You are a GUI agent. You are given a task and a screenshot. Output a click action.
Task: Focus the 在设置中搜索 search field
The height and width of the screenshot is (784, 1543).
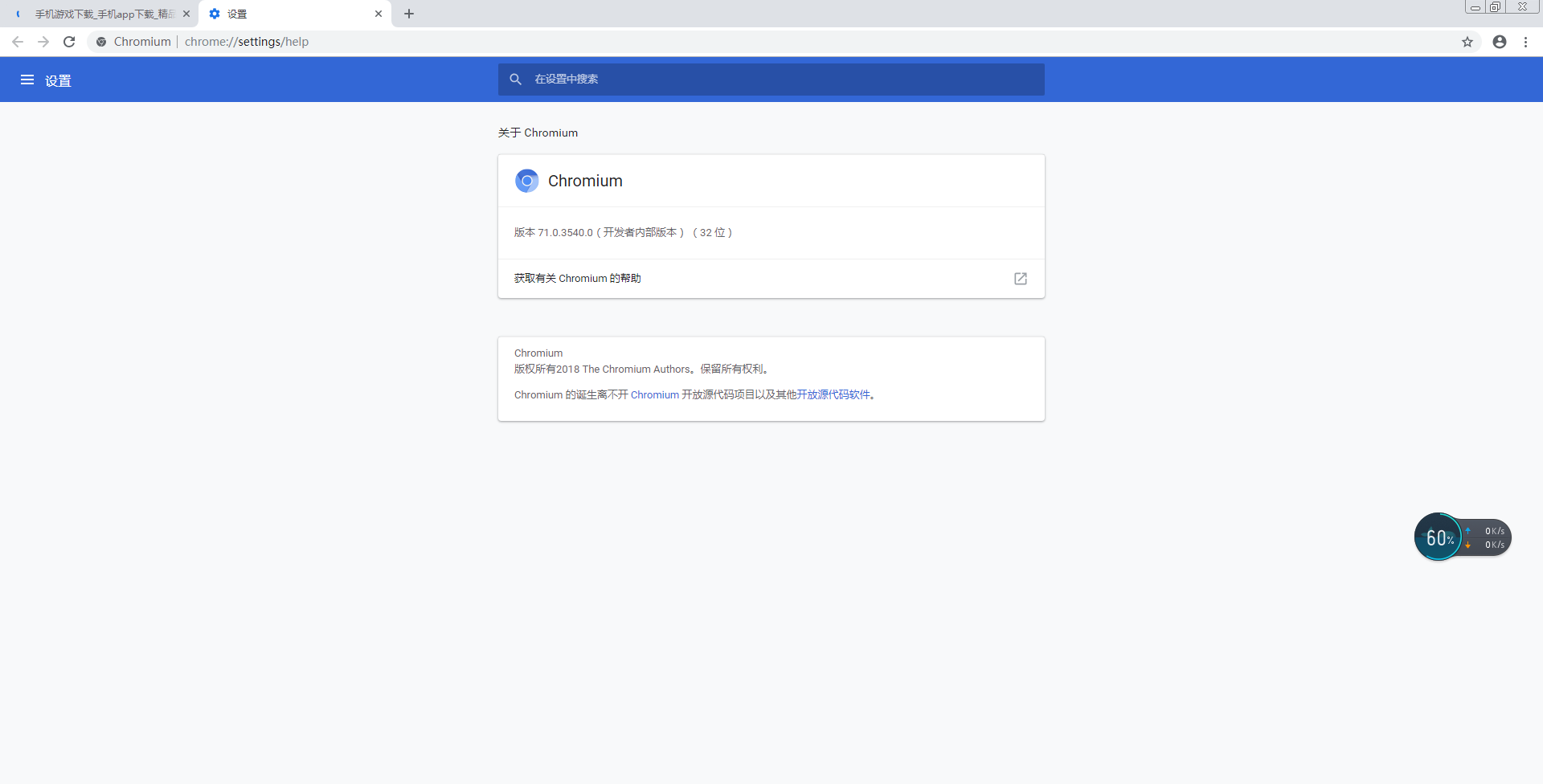(x=771, y=79)
